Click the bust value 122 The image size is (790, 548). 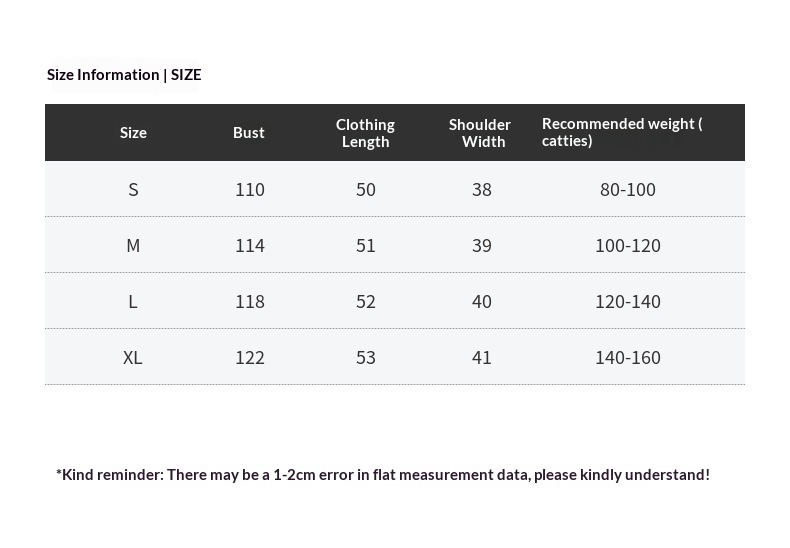coord(250,357)
